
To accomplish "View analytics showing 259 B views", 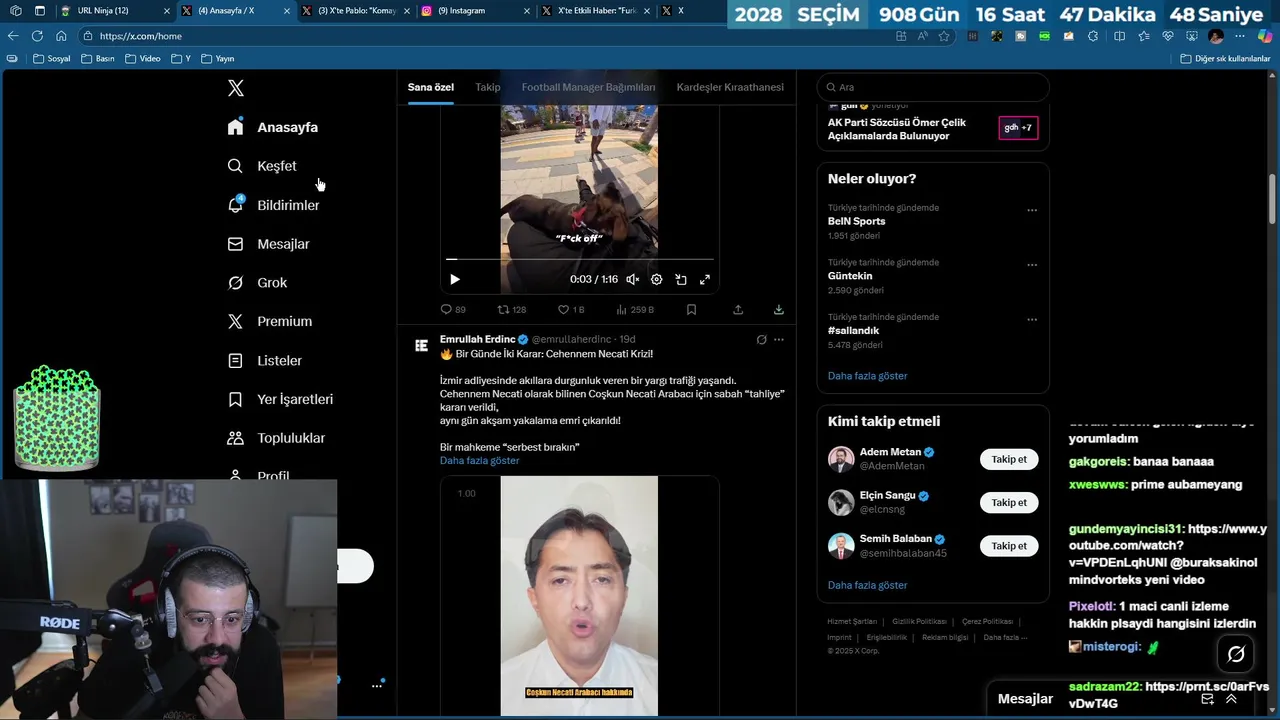I will click(635, 310).
